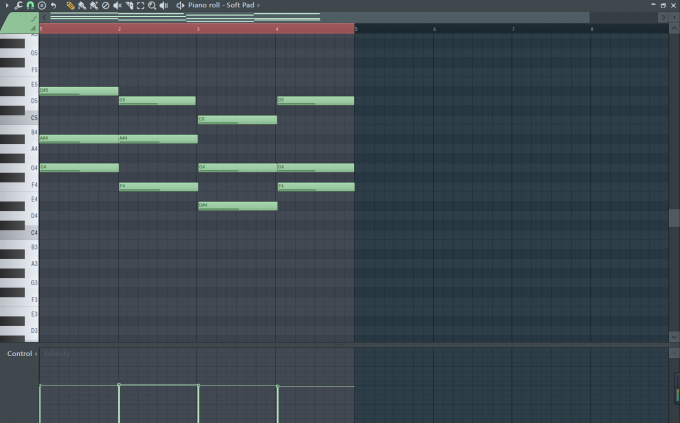This screenshot has height=423, width=680.
Task: Select the D#4 note in bar 3
Action: 238,206
